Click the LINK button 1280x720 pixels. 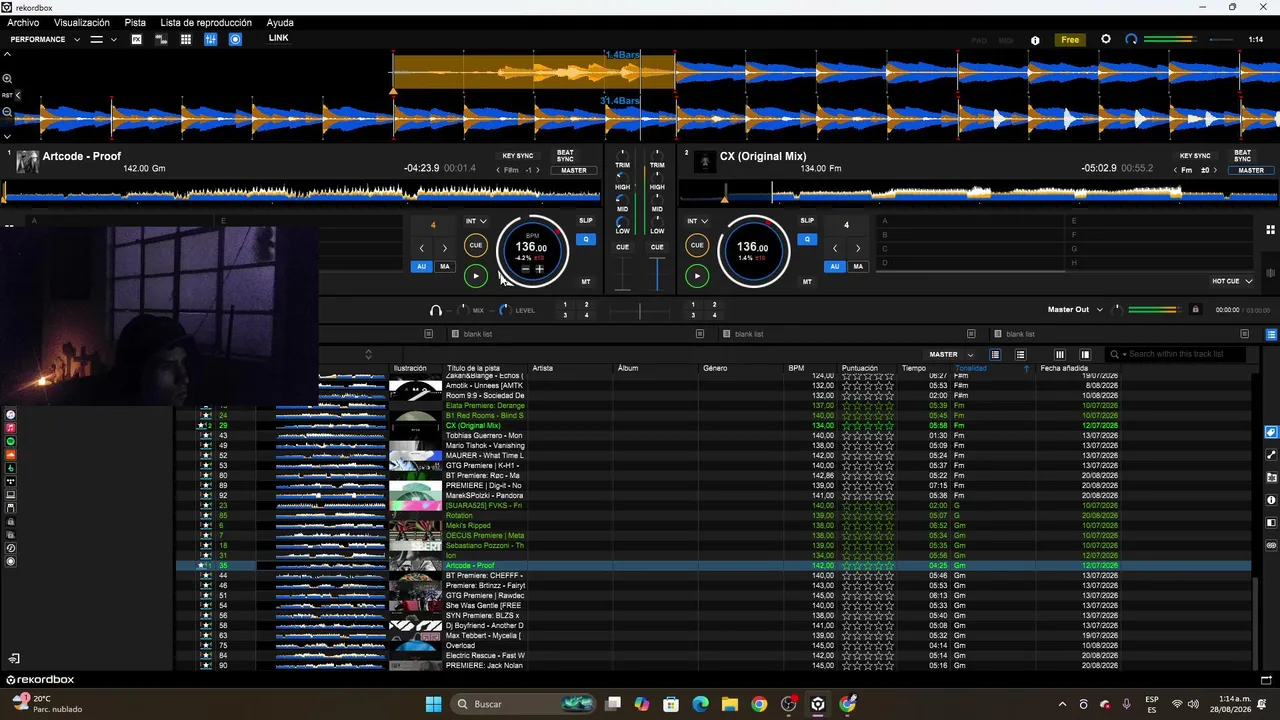pos(278,38)
